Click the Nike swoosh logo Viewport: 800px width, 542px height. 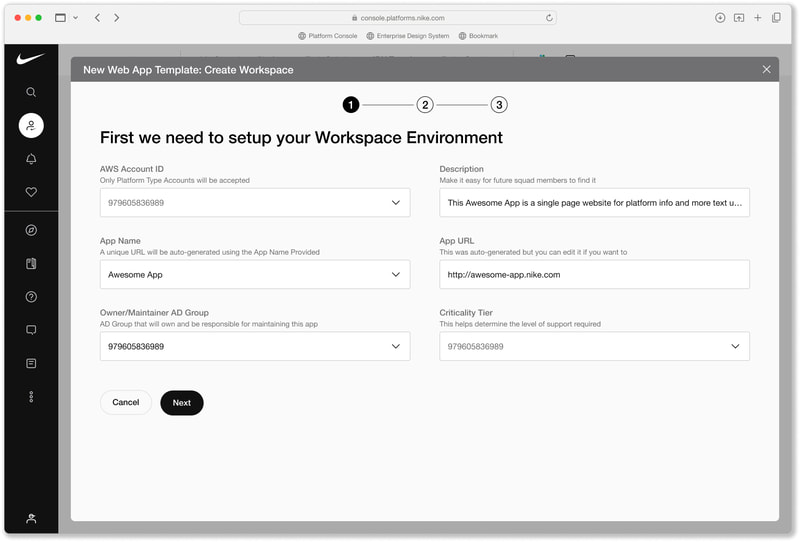click(31, 59)
